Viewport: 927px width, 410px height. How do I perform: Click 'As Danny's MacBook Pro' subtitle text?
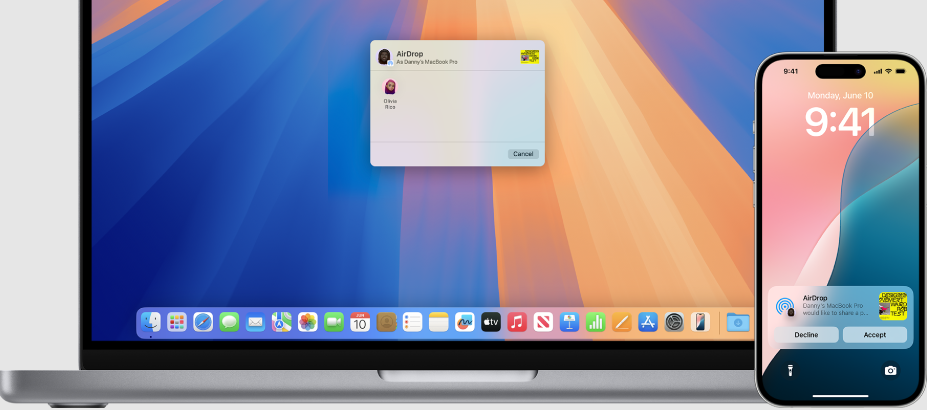click(426, 62)
